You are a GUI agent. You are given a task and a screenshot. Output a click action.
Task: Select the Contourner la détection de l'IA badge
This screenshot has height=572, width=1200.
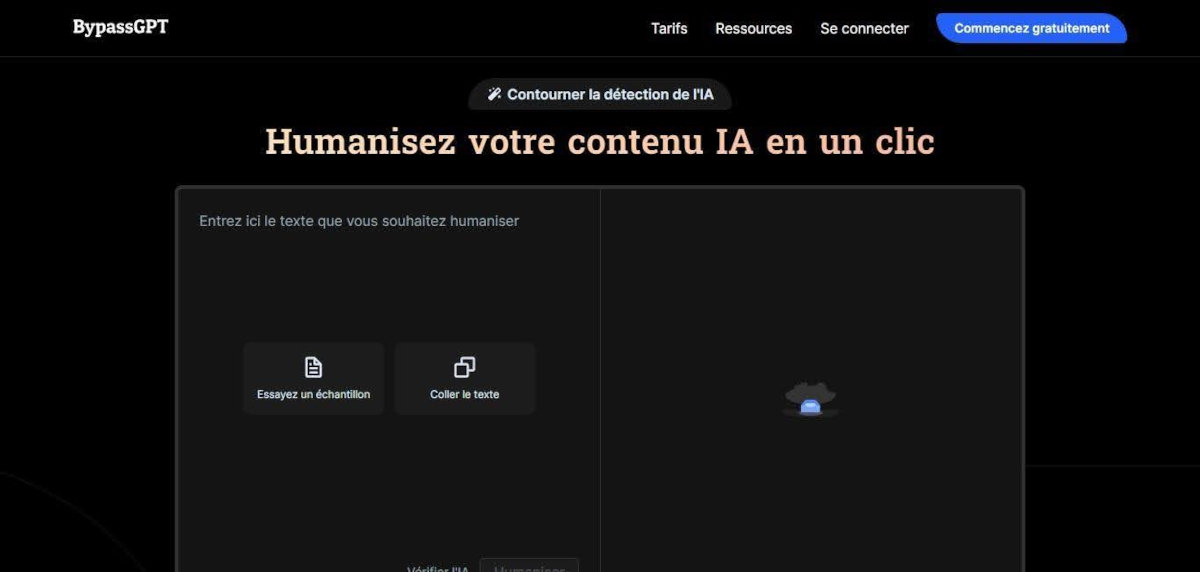click(600, 94)
